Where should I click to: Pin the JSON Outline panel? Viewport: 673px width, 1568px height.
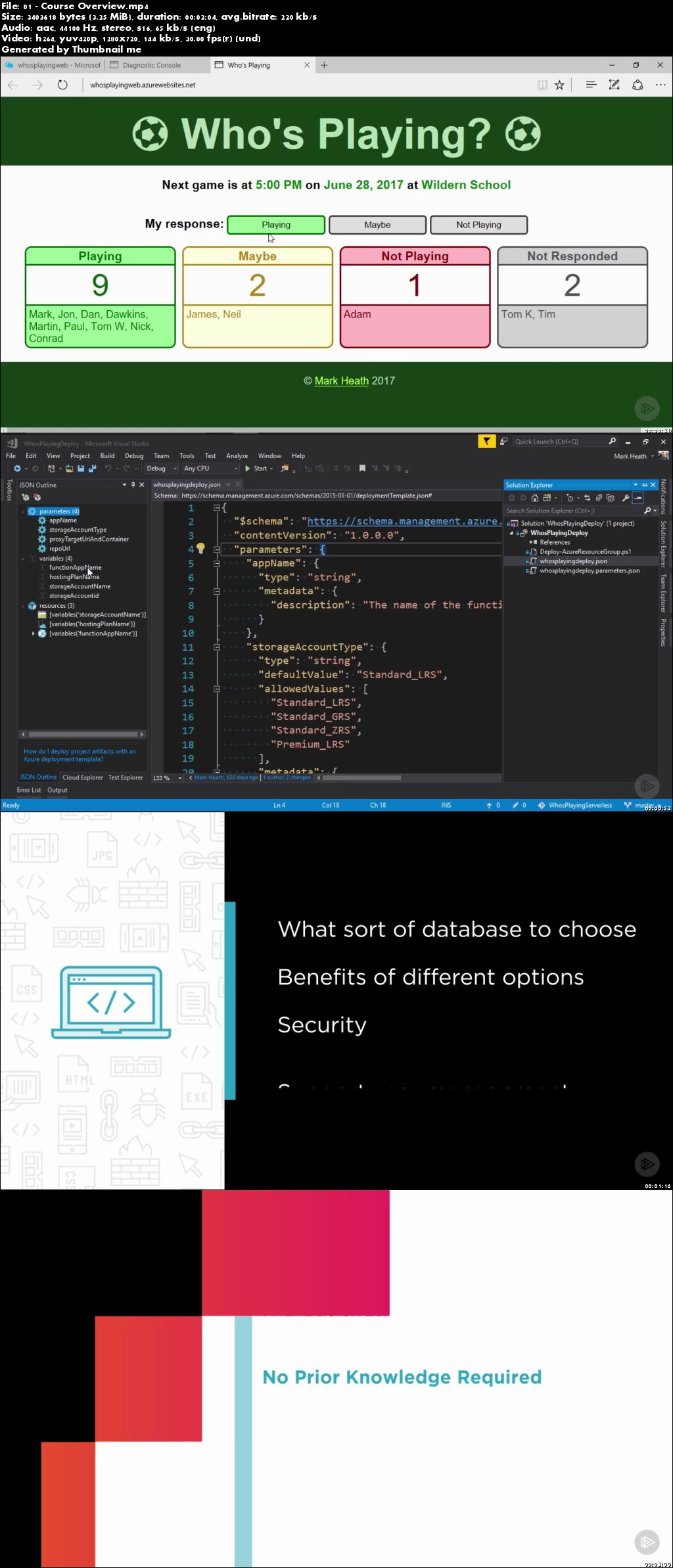(133, 485)
